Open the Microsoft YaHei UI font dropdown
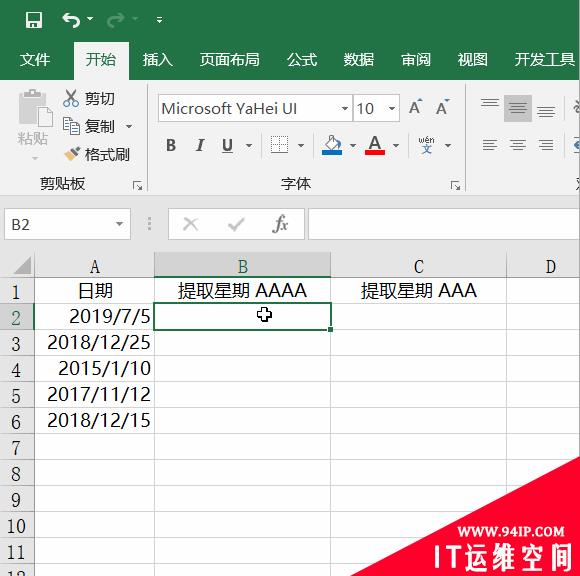580x576 pixels. pyautogui.click(x=344, y=108)
